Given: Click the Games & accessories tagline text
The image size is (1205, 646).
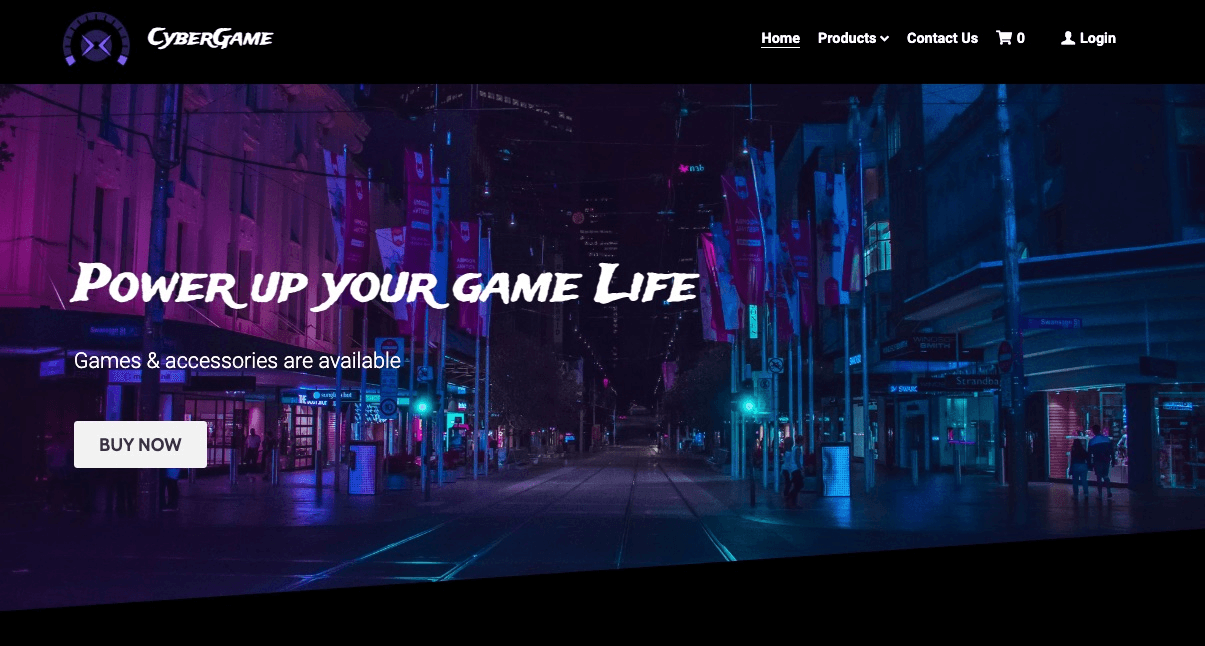Looking at the screenshot, I should pos(237,360).
